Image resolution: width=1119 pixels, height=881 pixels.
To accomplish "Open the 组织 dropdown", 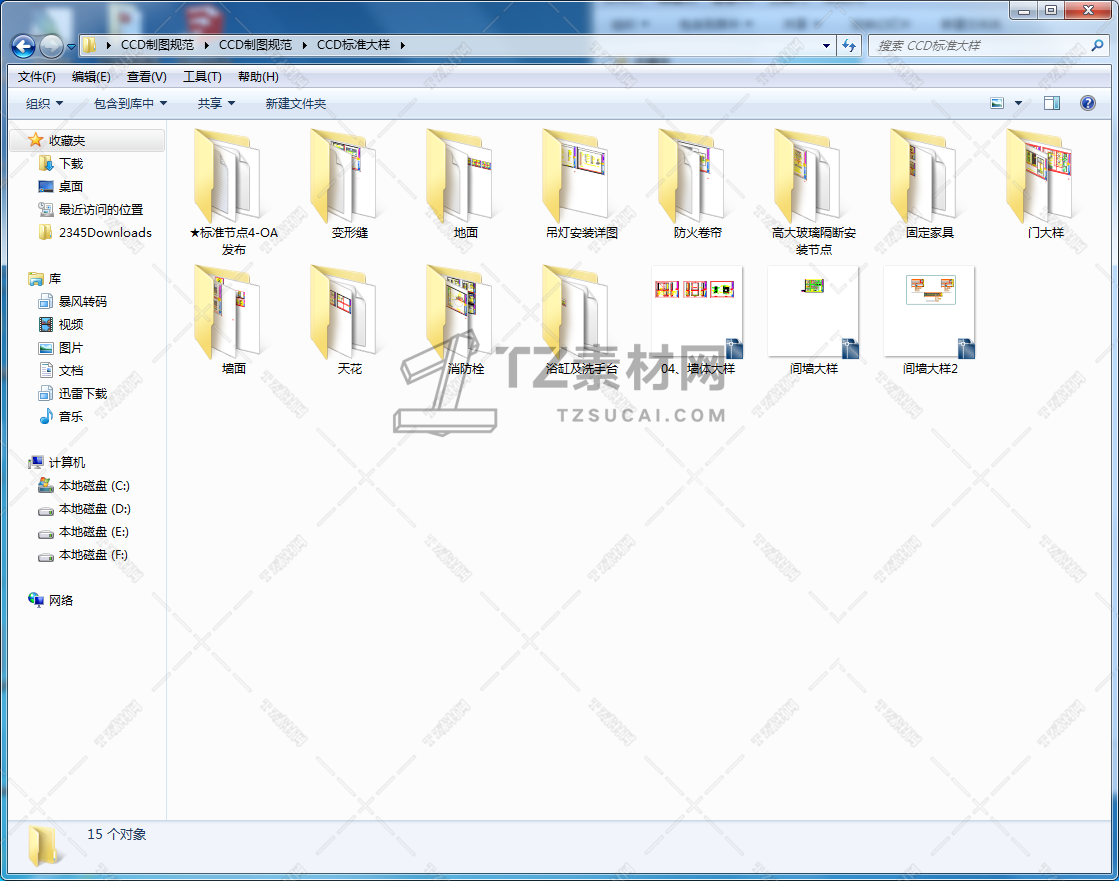I will 44,103.
